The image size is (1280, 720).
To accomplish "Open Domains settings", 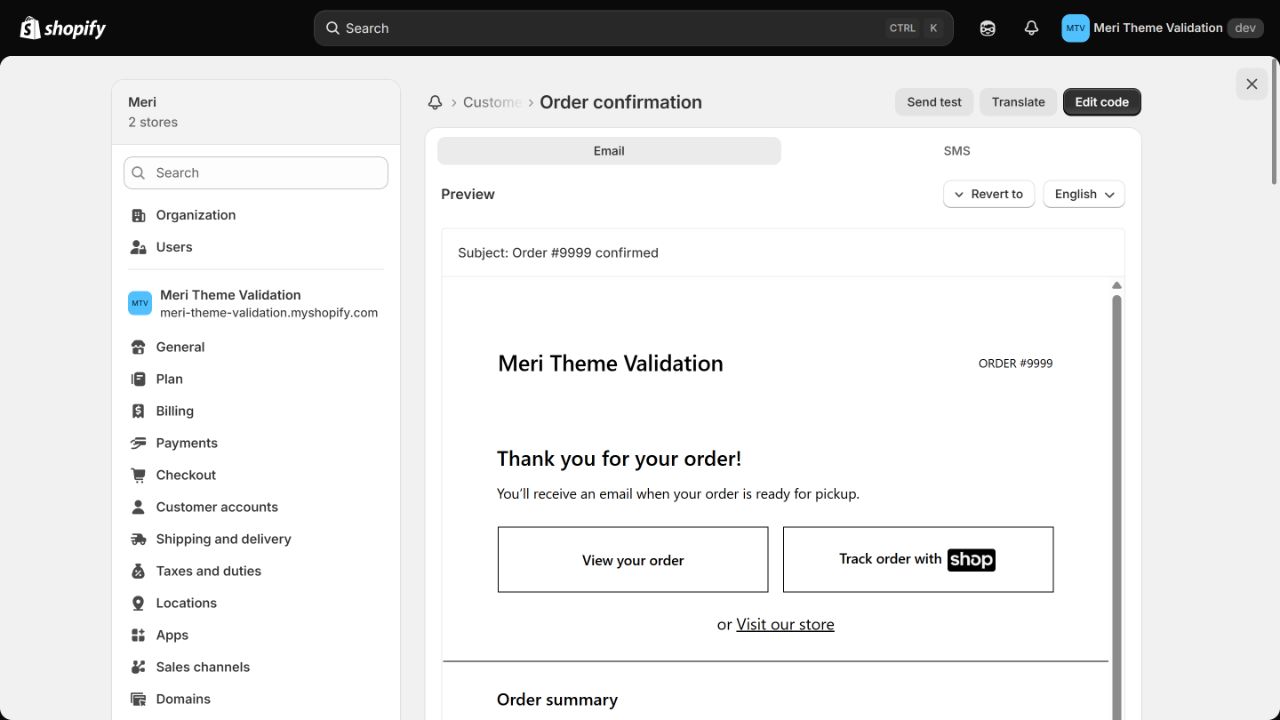I will 256,699.
